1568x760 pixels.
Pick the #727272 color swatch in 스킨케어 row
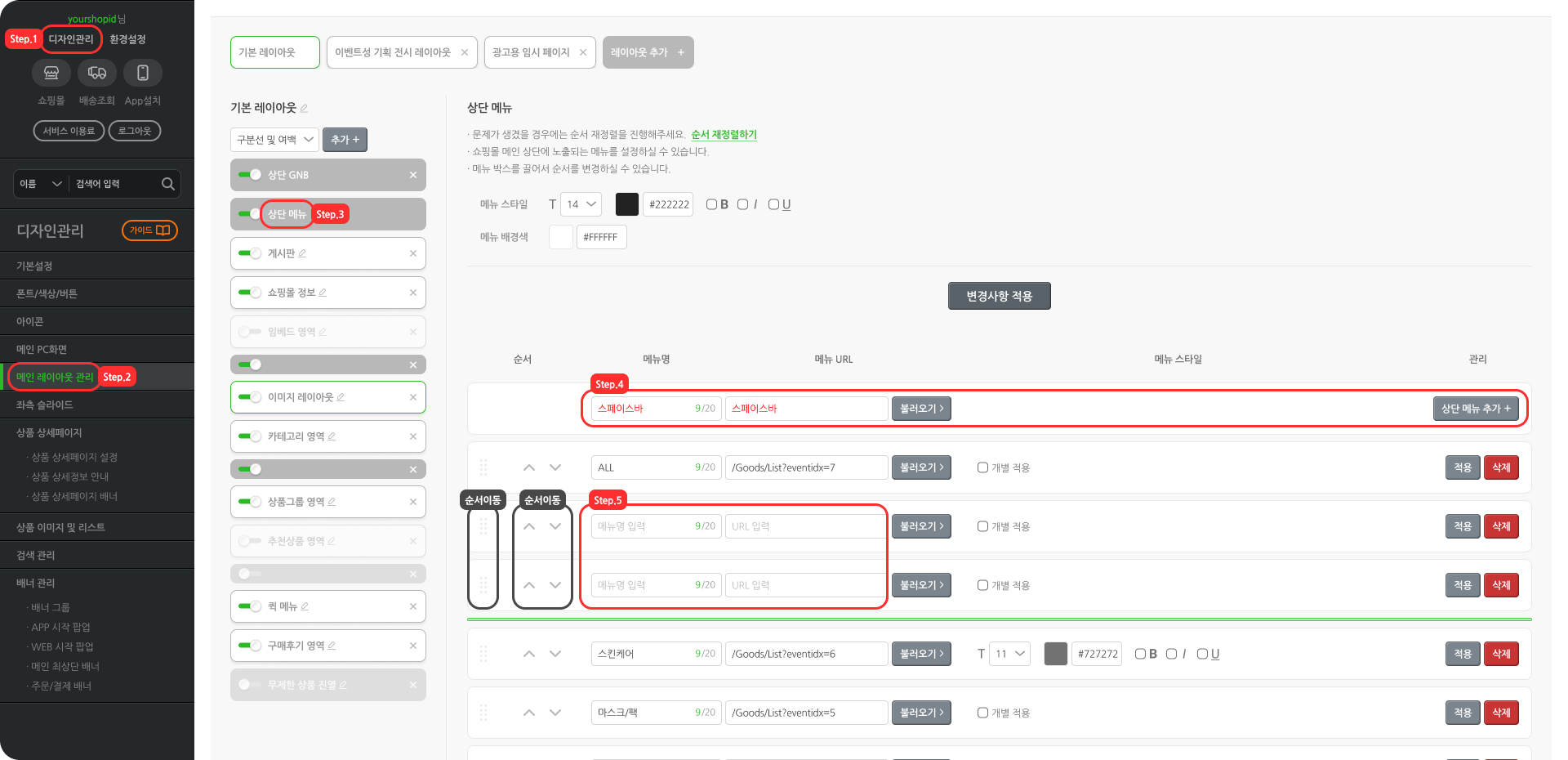tap(1056, 654)
